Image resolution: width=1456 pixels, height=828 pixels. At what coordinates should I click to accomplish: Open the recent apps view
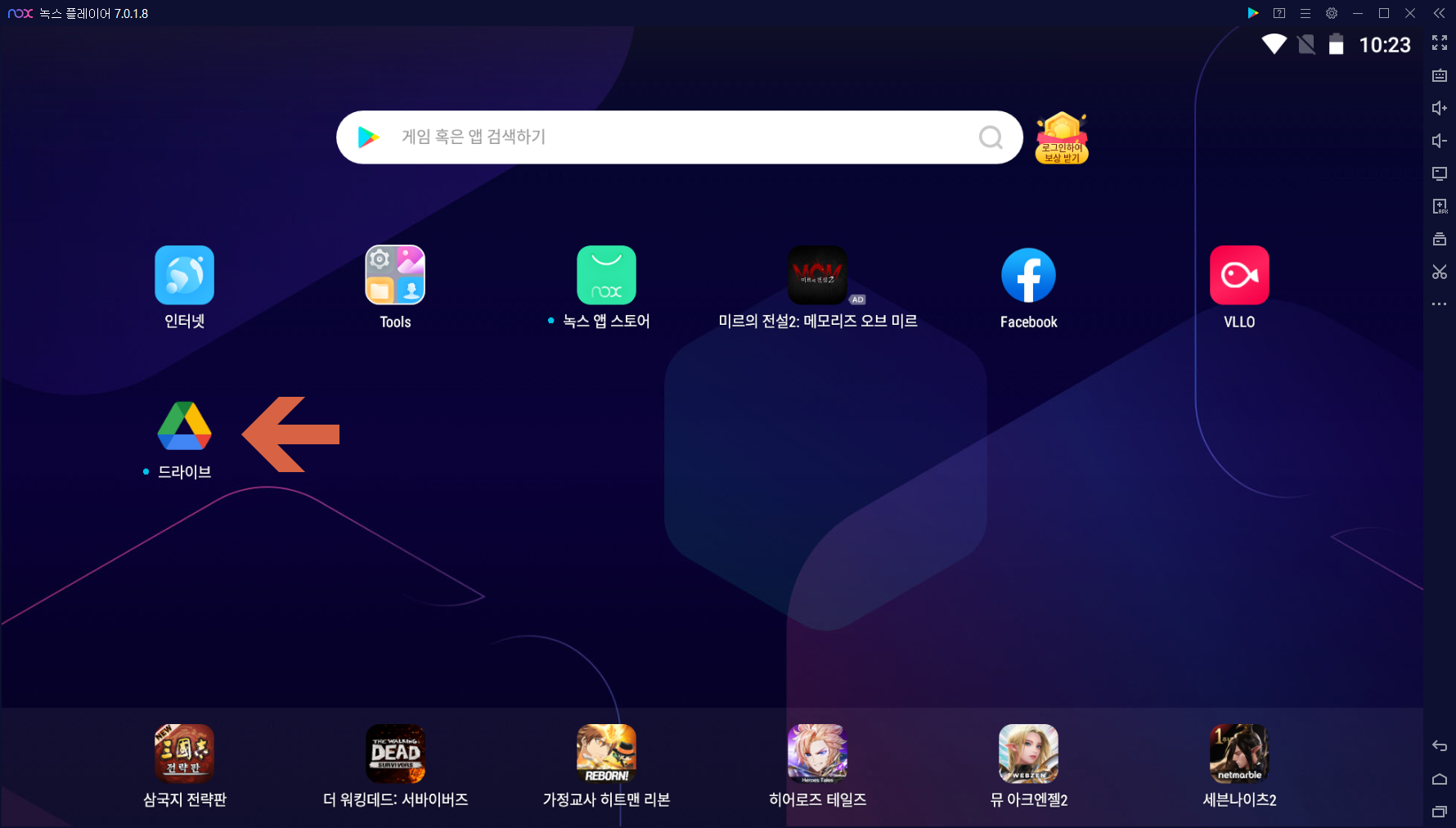click(x=1440, y=812)
